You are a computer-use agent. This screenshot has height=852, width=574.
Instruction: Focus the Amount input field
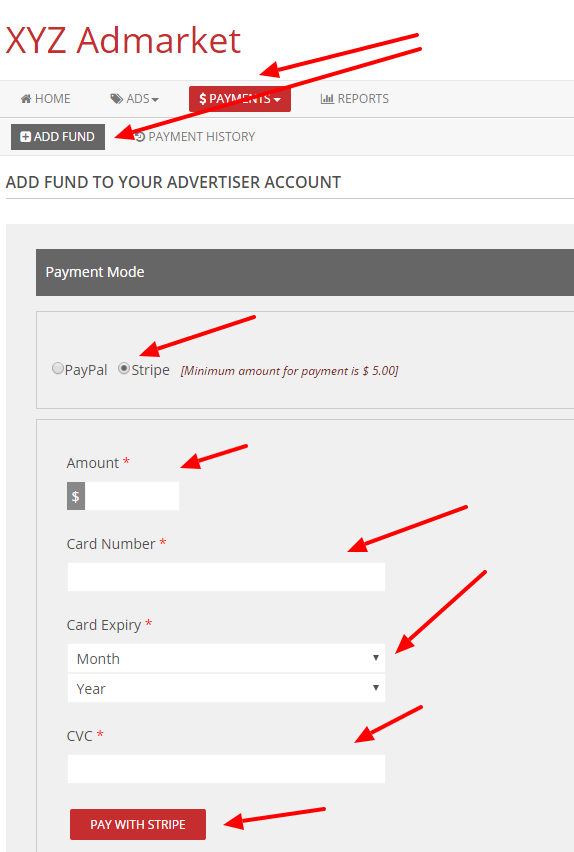(132, 496)
